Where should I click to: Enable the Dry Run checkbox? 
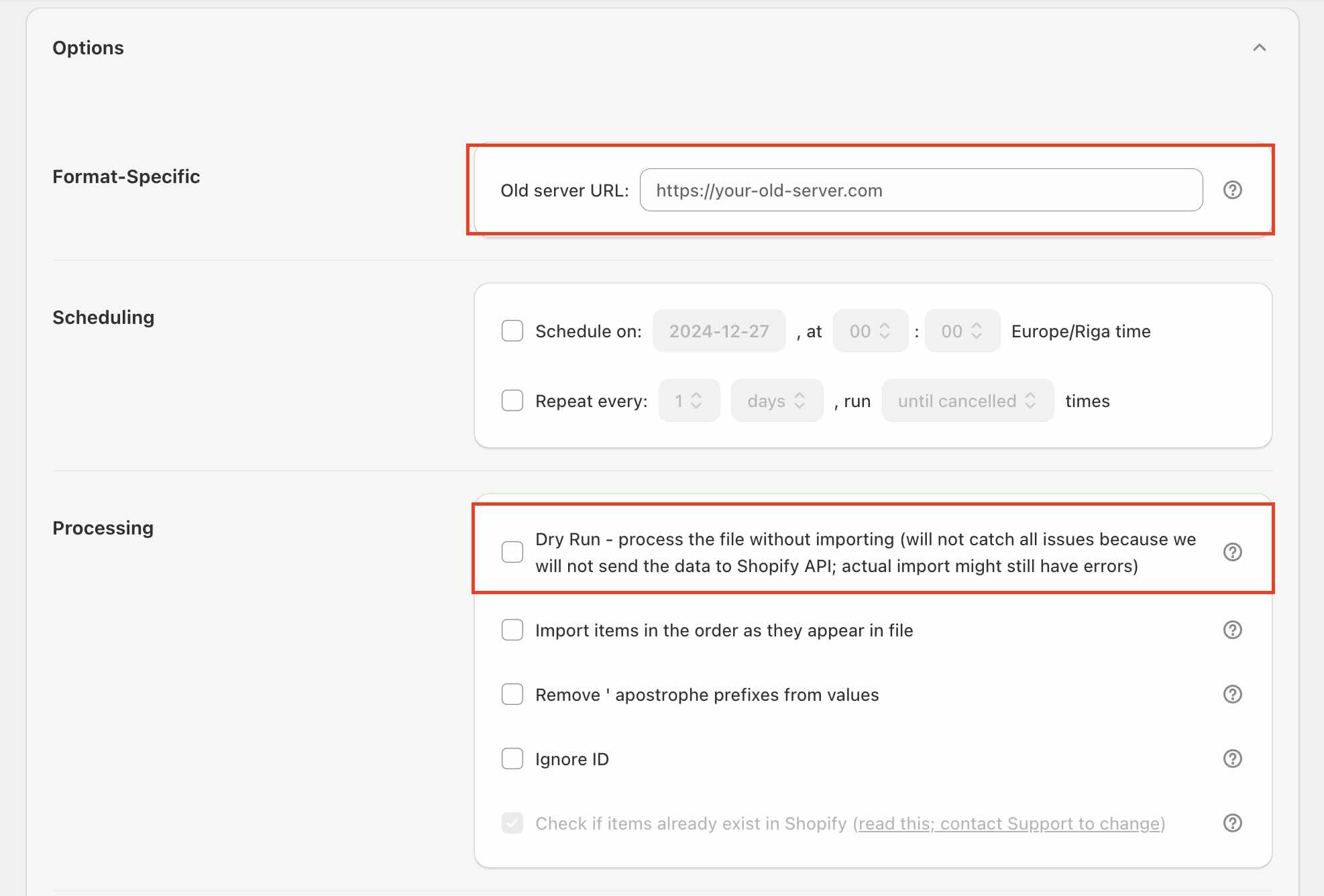(512, 552)
